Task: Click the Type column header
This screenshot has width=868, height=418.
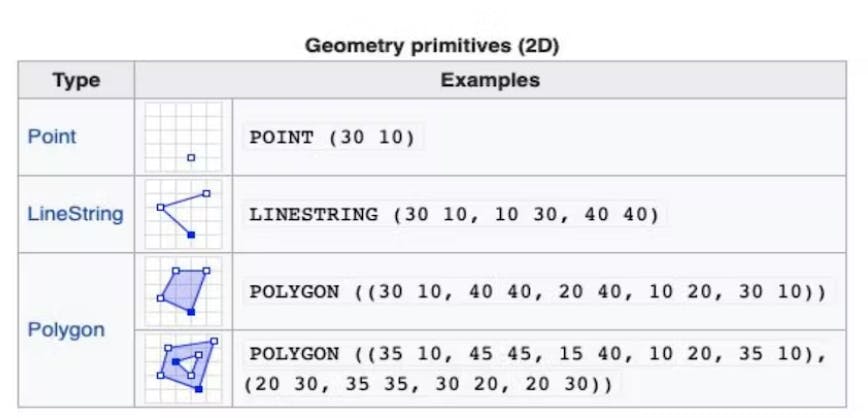Action: [76, 80]
